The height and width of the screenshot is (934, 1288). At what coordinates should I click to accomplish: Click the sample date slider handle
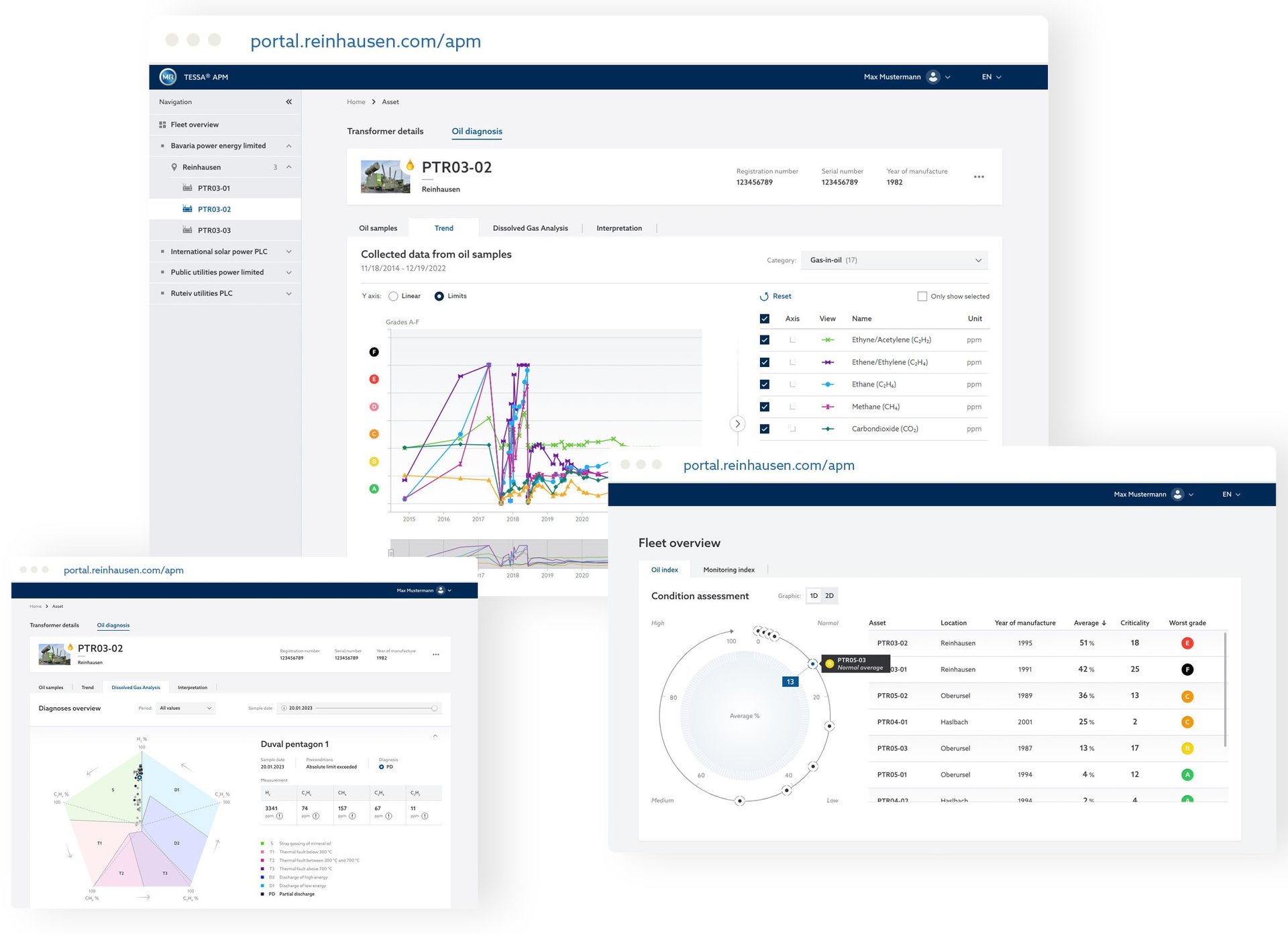pyautogui.click(x=435, y=708)
